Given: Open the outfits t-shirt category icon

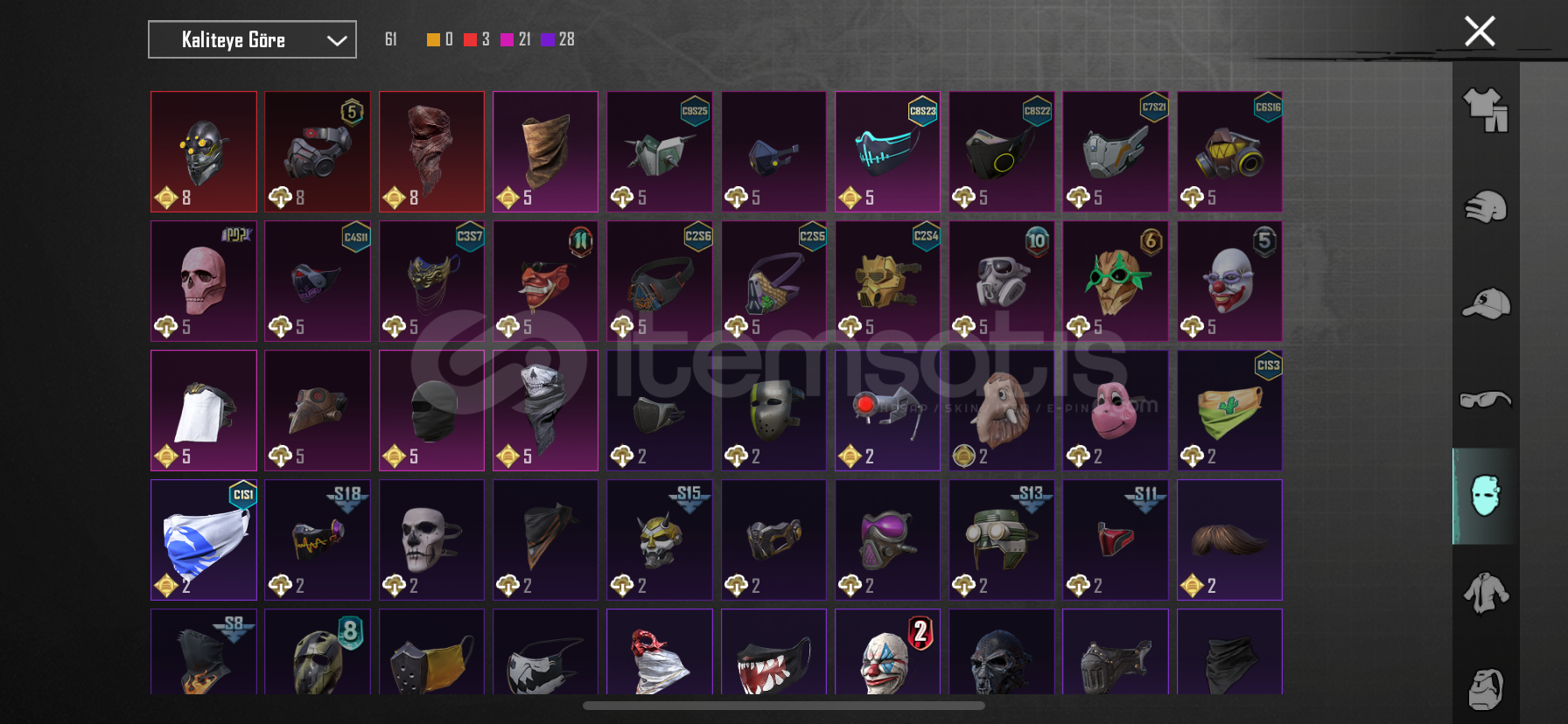Looking at the screenshot, I should pyautogui.click(x=1486, y=110).
